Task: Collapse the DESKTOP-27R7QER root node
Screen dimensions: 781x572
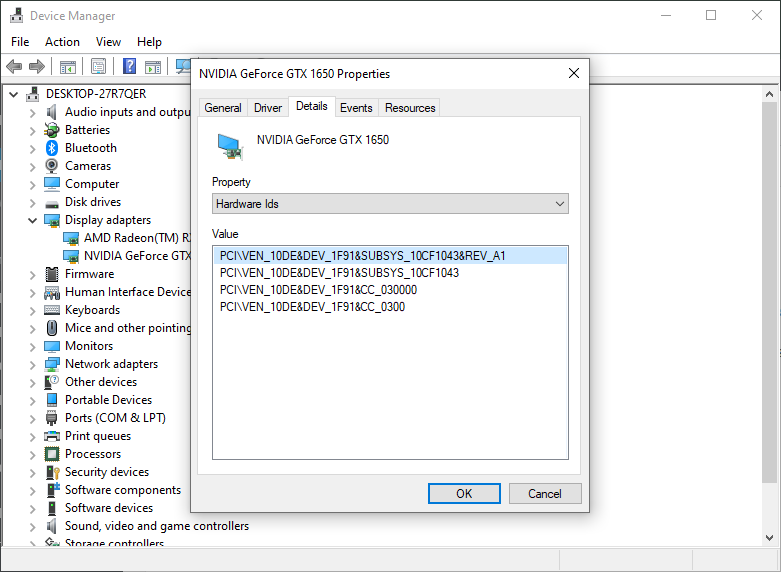Action: pyautogui.click(x=14, y=94)
